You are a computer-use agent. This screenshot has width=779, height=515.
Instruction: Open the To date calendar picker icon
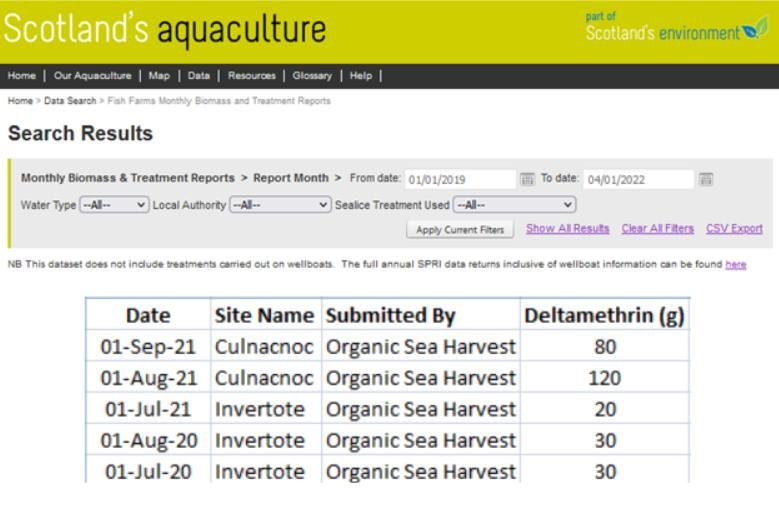(706, 179)
